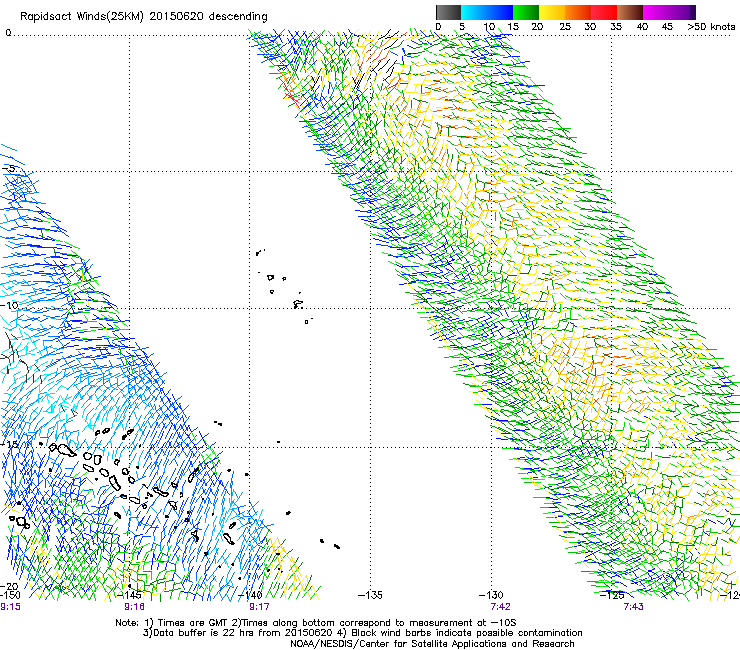Click the '3)Data buffer is 22 hrs' footnote line
Image resolution: width=740 pixels, height=650 pixels.
point(362,633)
